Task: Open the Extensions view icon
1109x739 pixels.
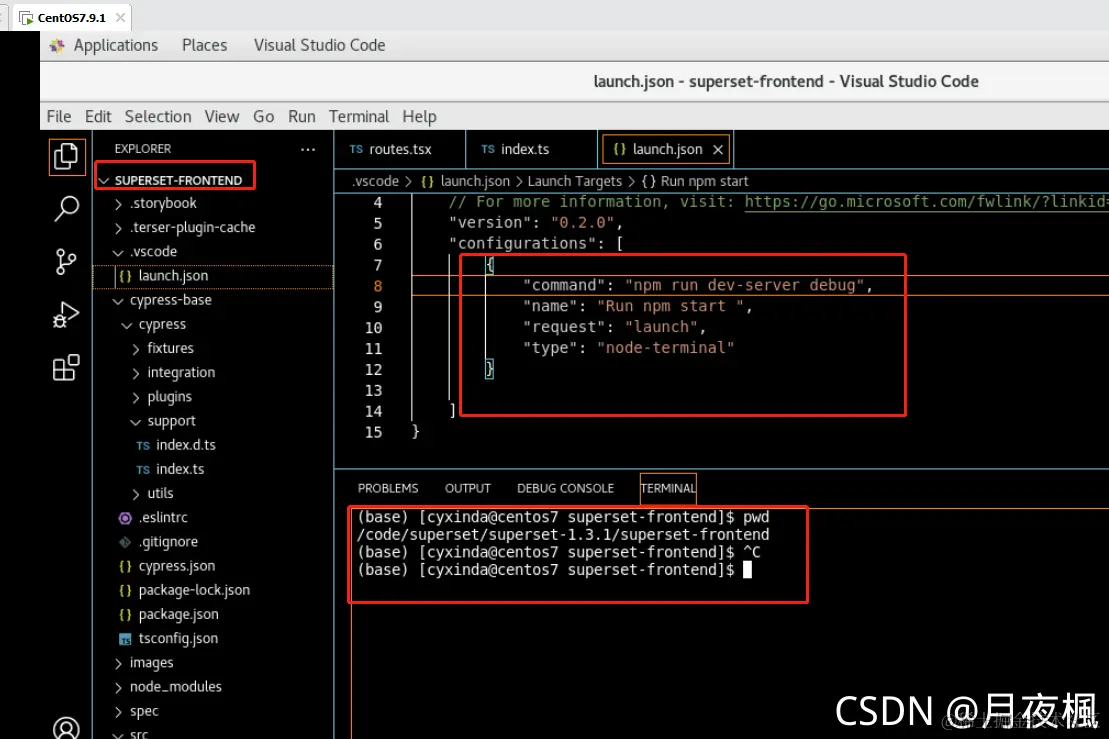Action: coord(66,367)
